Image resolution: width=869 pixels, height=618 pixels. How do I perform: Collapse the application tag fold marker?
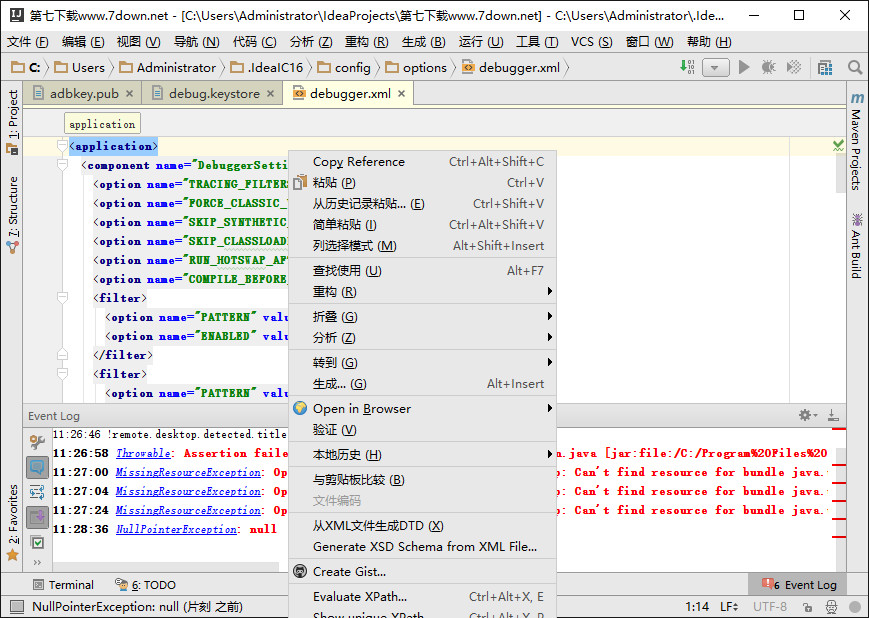62,146
